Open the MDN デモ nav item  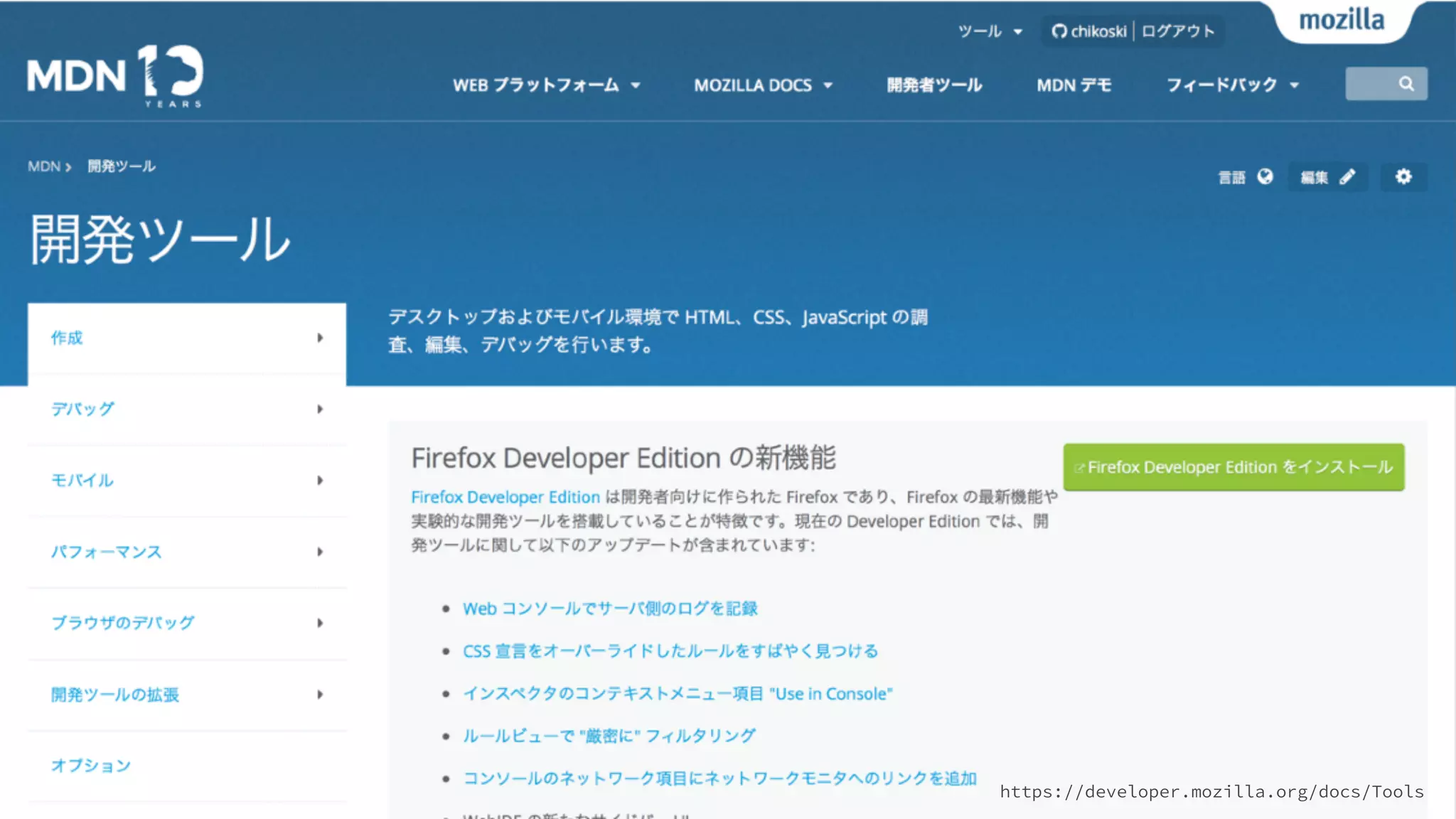(1074, 85)
